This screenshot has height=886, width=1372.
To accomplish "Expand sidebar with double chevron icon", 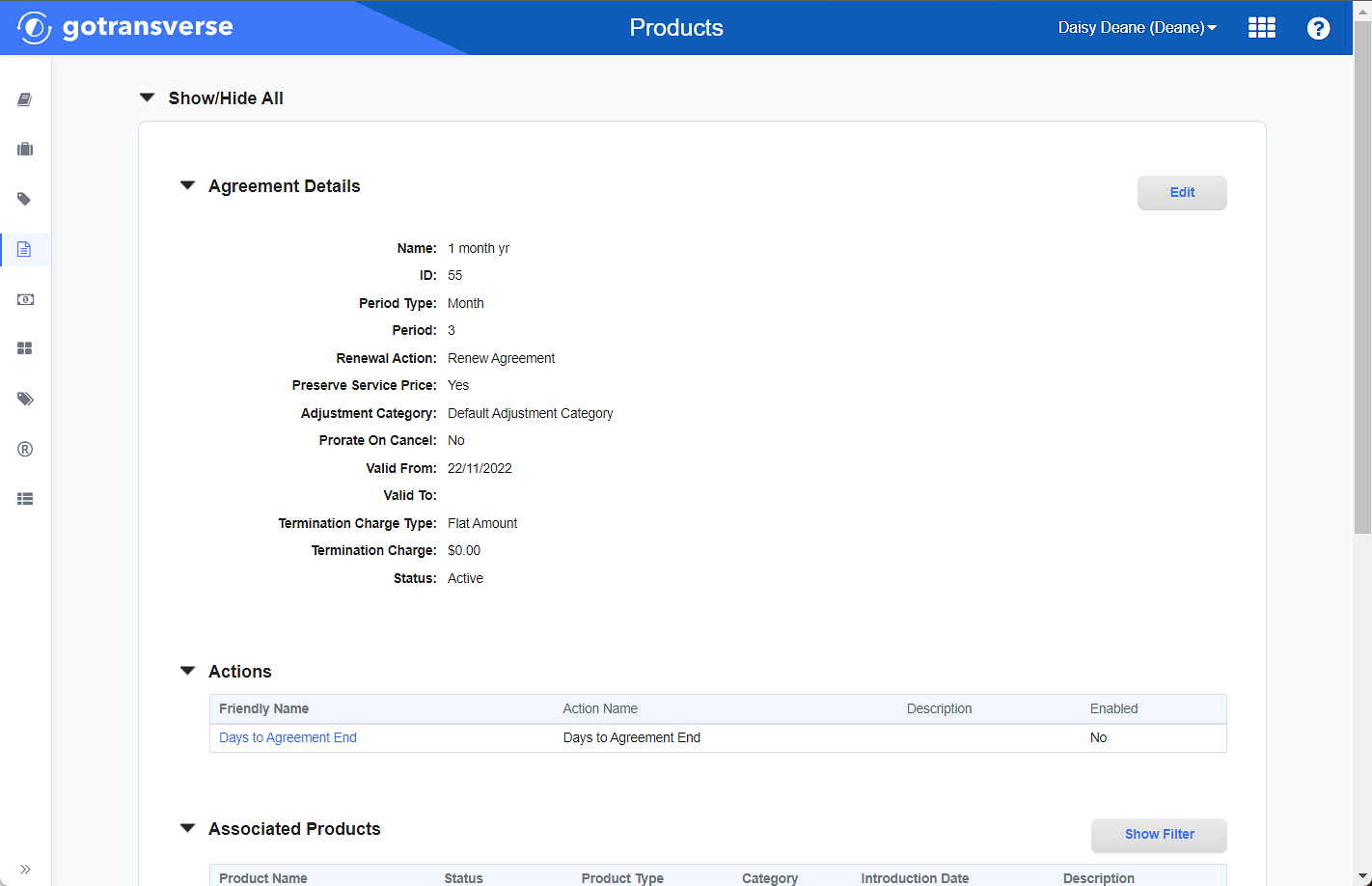I will pyautogui.click(x=25, y=869).
